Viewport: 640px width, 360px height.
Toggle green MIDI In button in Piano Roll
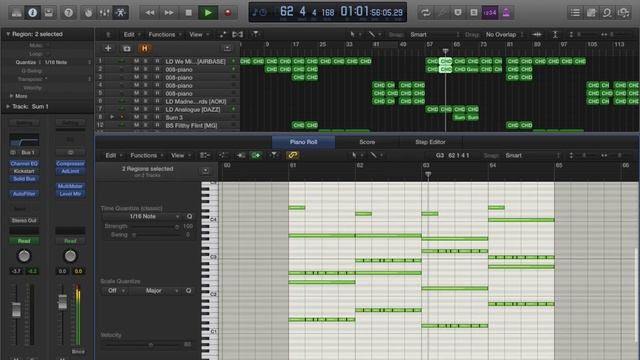coord(256,155)
